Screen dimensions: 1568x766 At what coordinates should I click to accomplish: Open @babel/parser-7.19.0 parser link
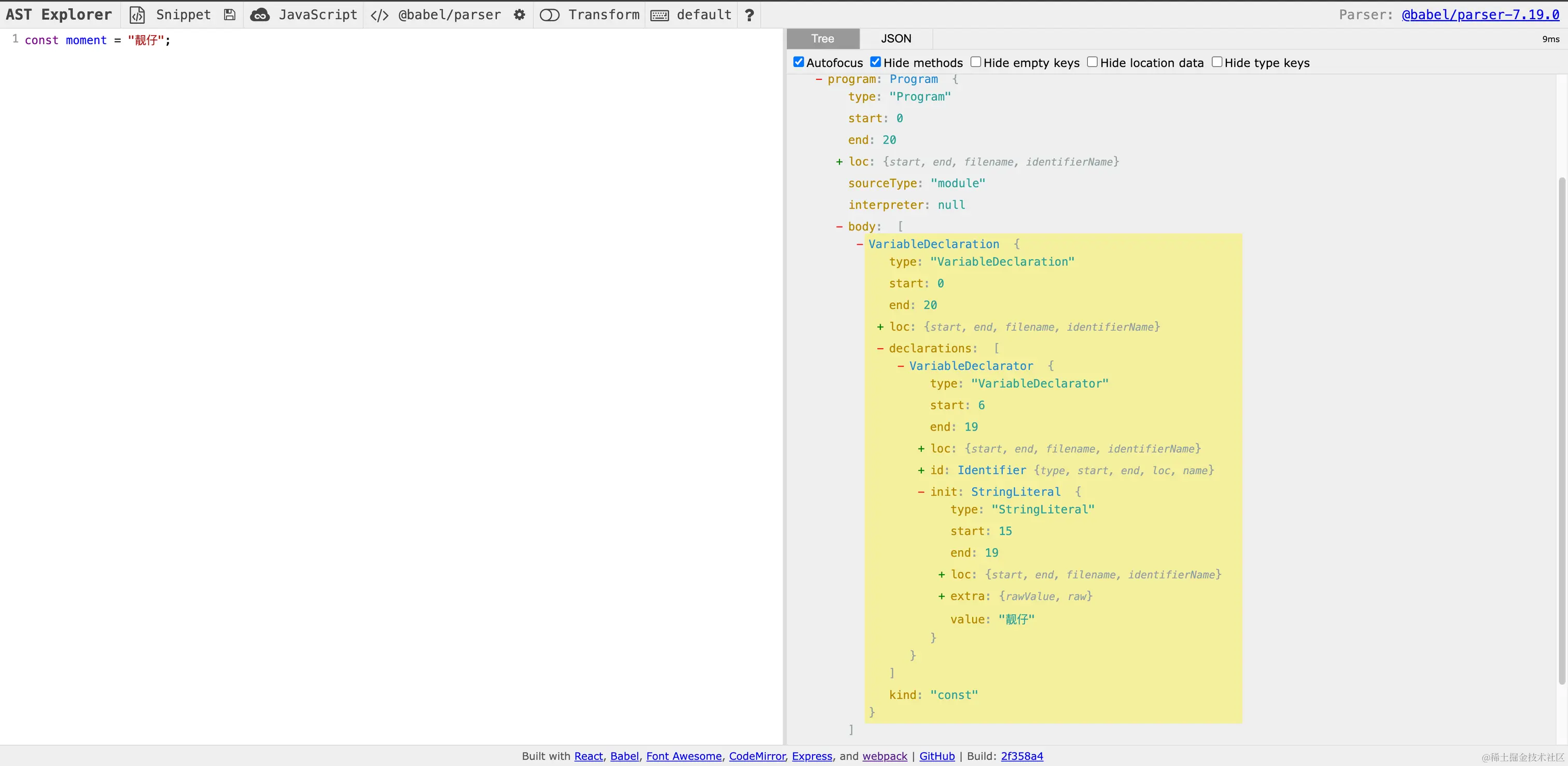tap(1480, 15)
